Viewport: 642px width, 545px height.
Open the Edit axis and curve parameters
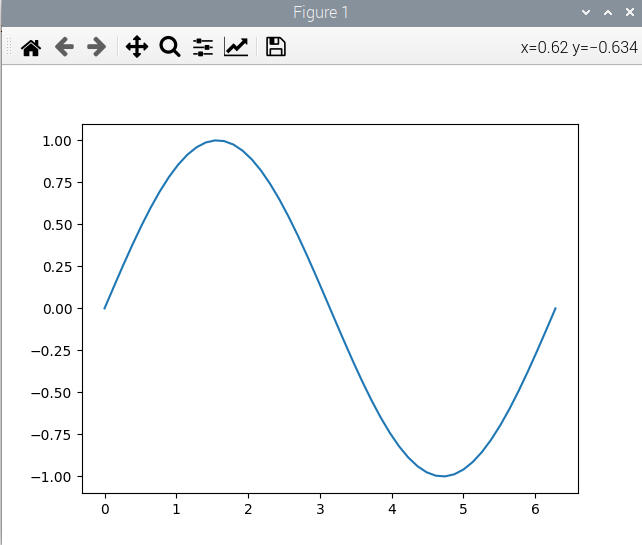click(x=236, y=47)
